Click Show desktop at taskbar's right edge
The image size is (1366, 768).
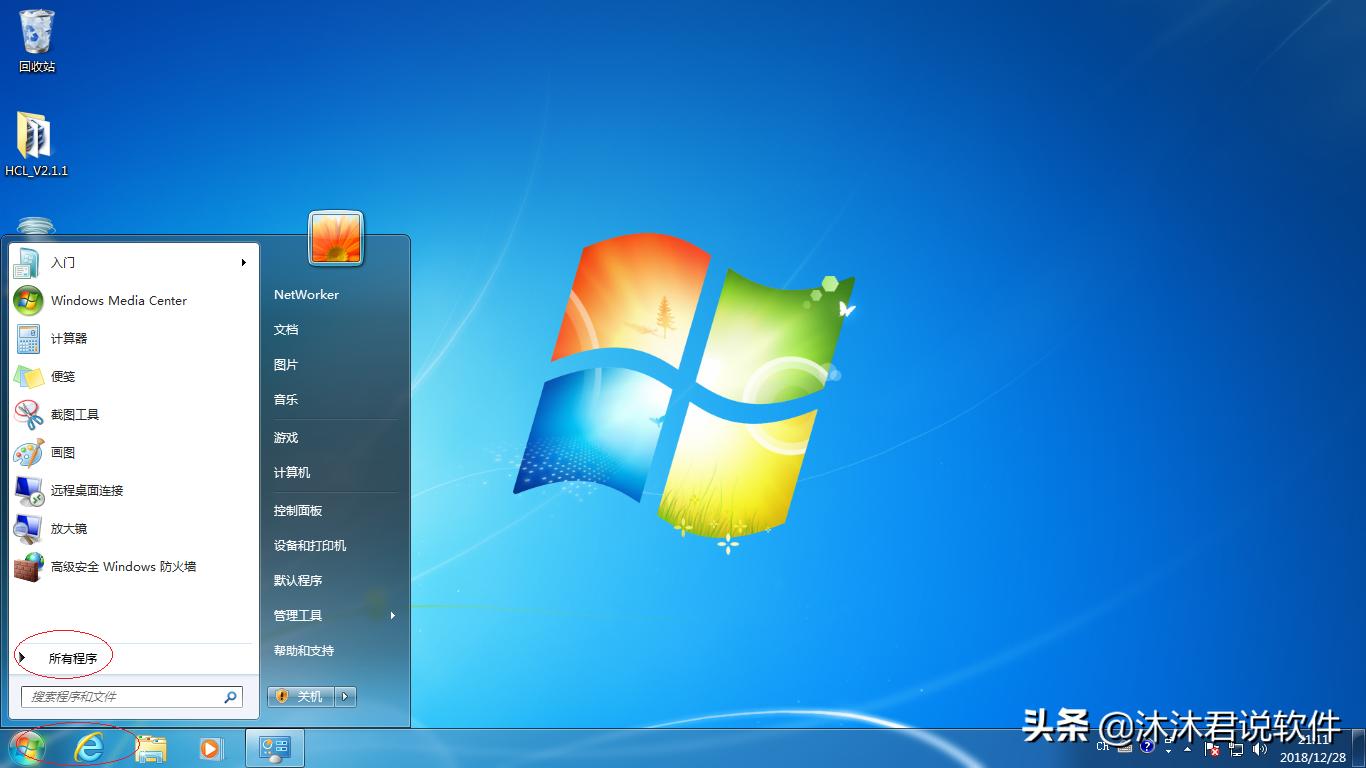coord(1361,747)
